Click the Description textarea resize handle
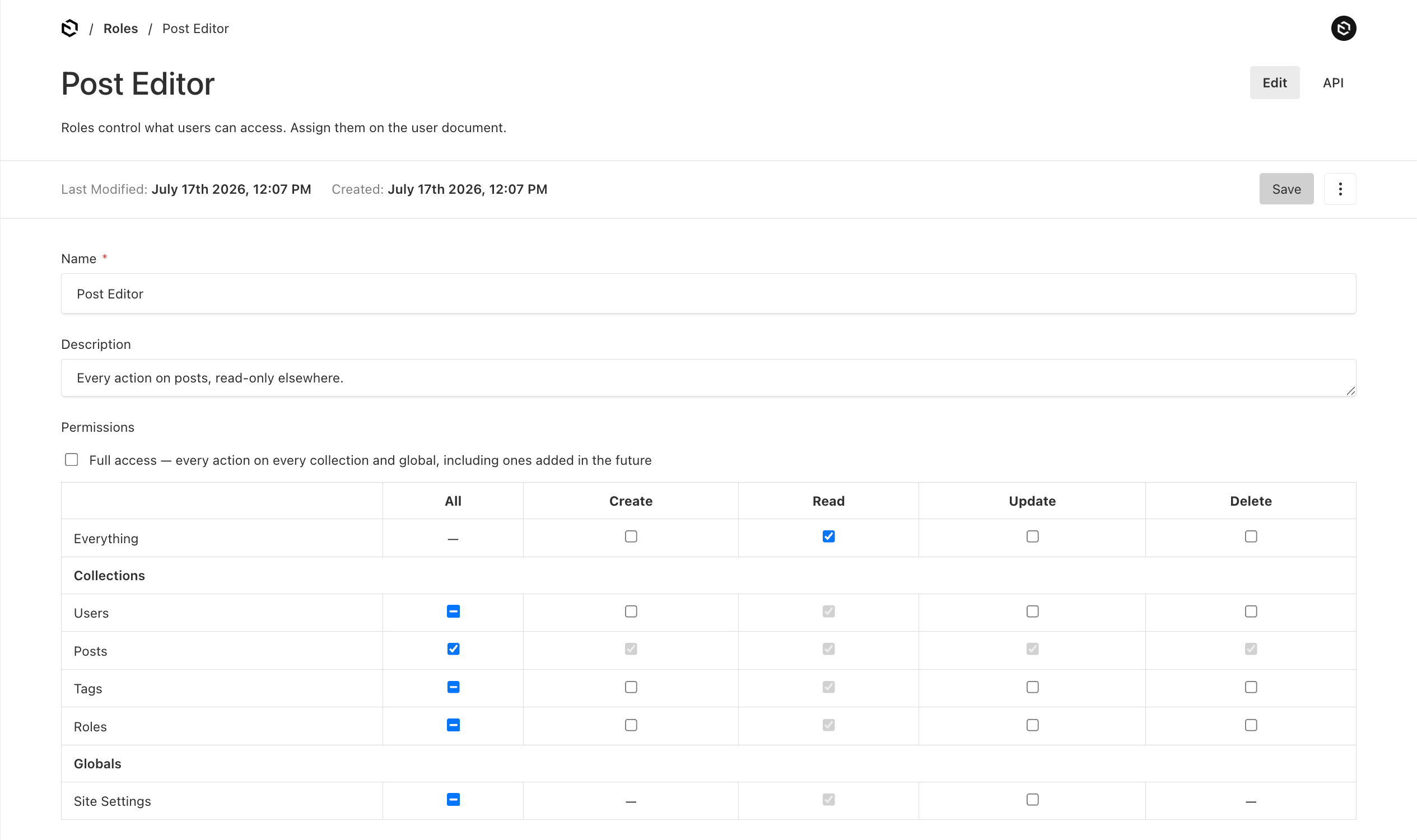 (x=1350, y=390)
